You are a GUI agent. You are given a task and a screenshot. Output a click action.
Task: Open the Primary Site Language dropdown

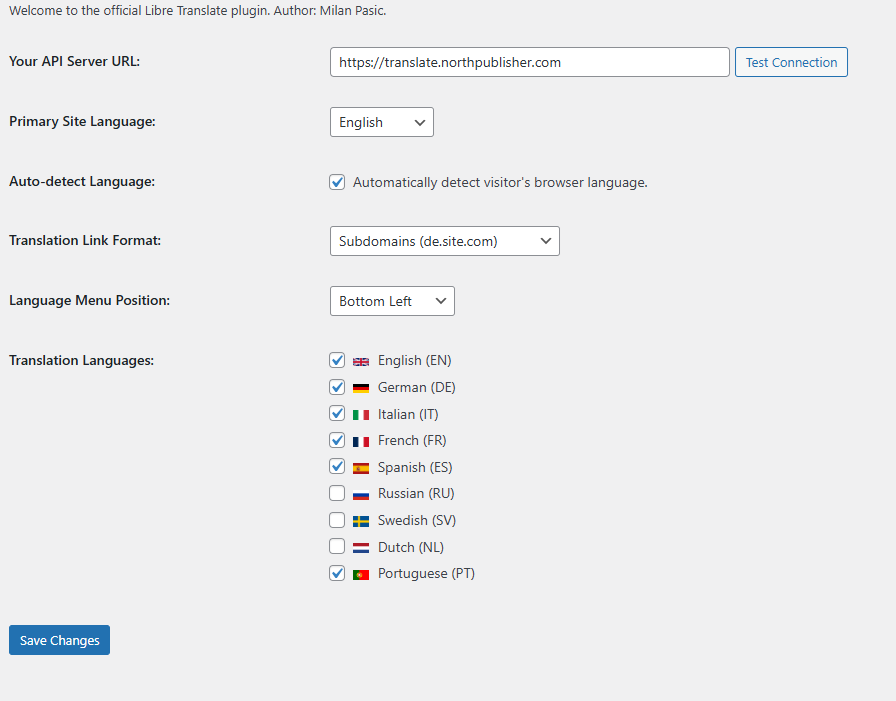tap(381, 122)
